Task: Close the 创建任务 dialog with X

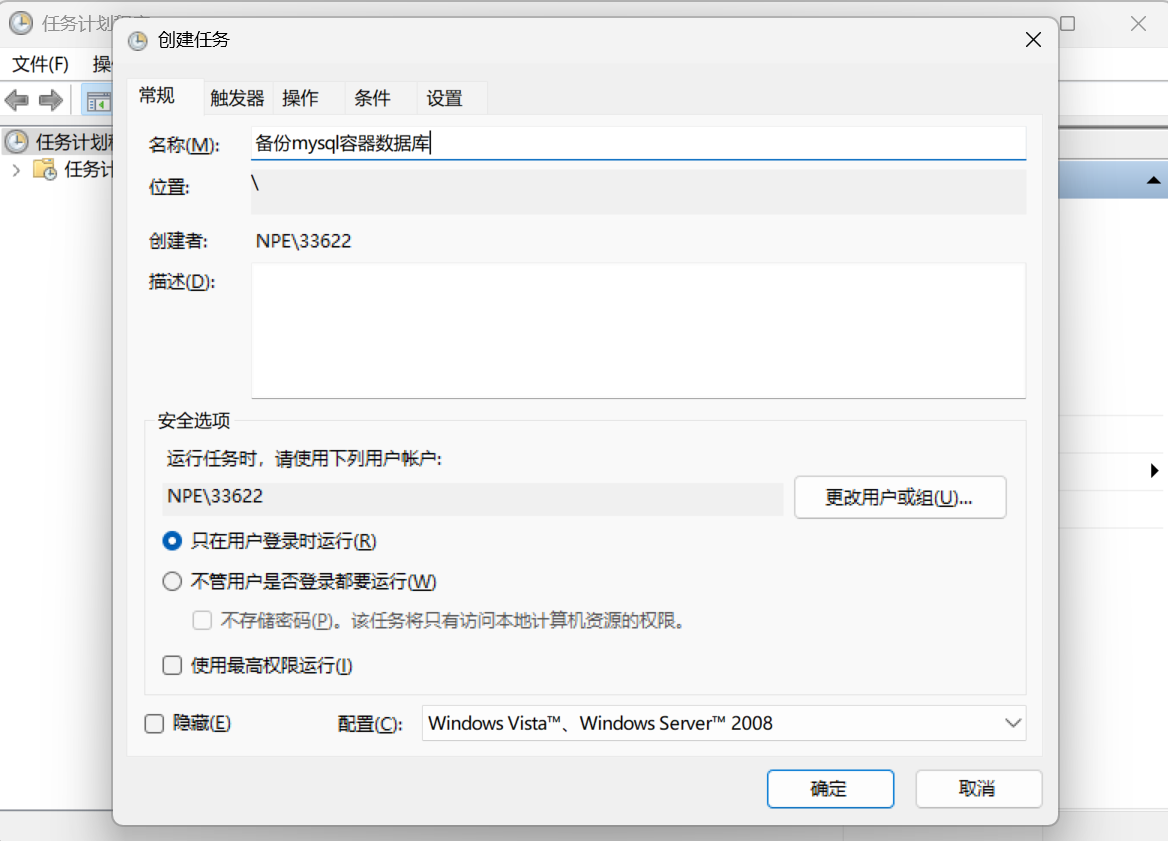Action: 1034,40
